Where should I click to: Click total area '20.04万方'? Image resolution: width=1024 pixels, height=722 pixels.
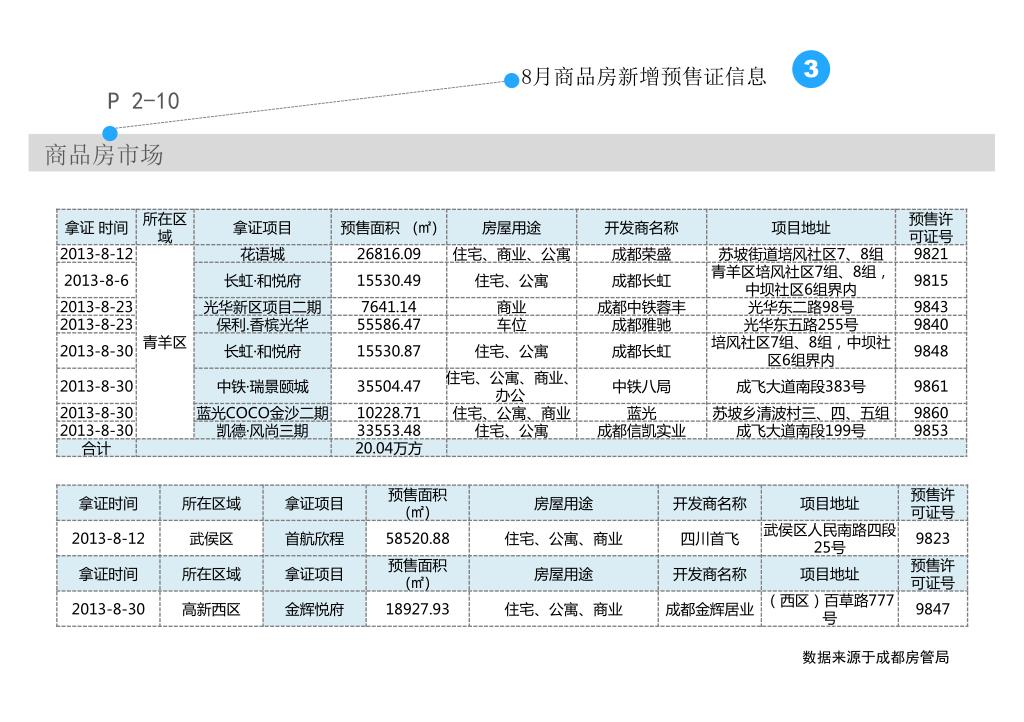tap(389, 448)
